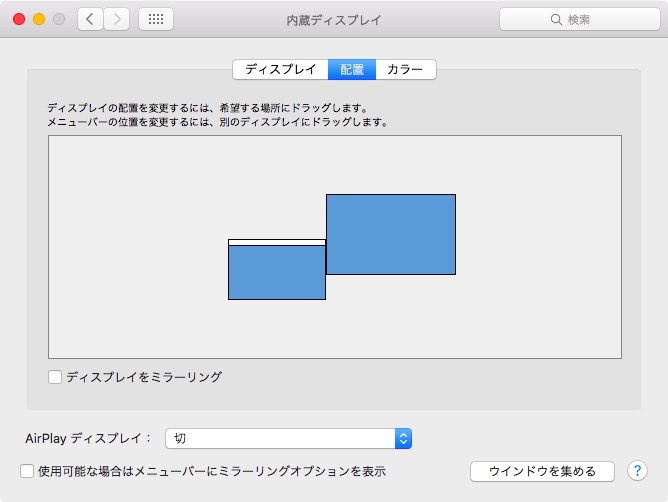Select the larger external display rectangle

391,234
